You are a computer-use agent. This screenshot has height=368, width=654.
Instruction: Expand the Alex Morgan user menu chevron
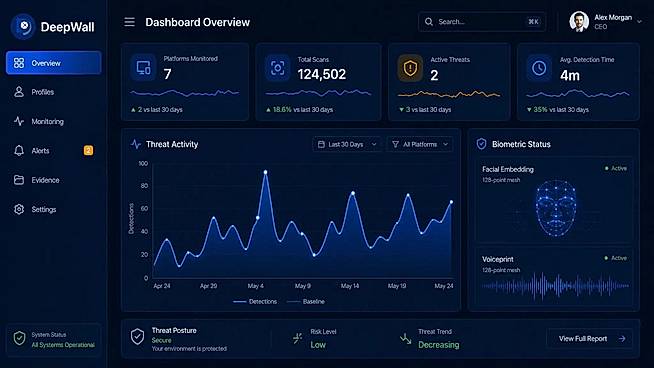click(x=639, y=22)
